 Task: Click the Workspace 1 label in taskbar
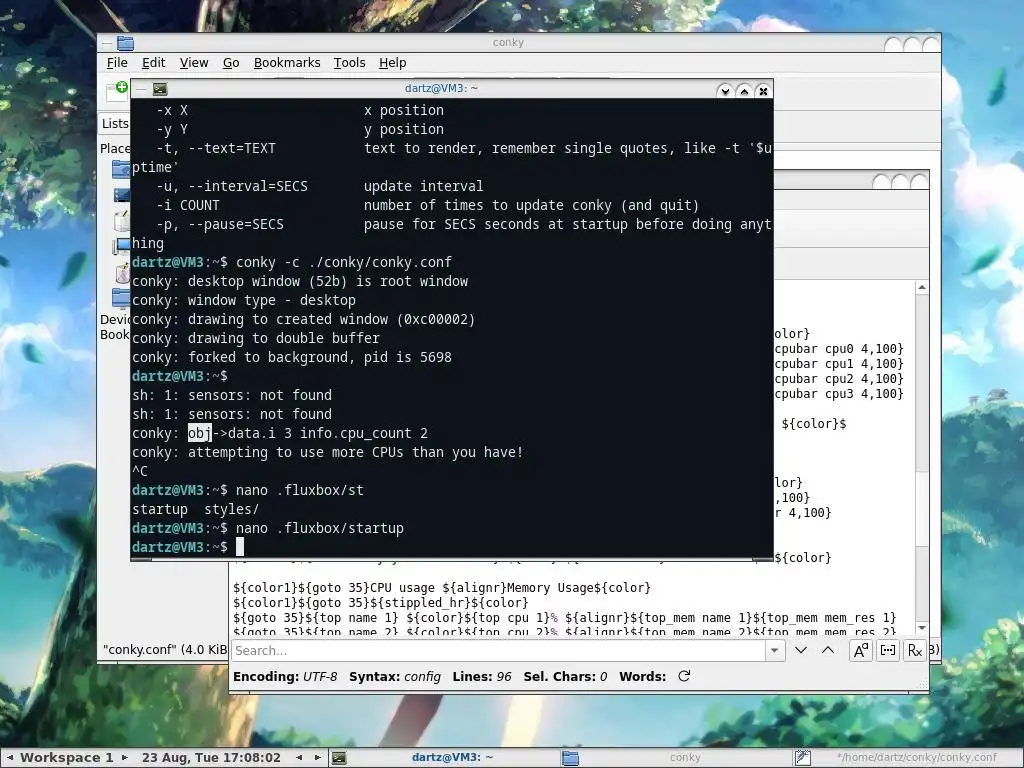(67, 758)
